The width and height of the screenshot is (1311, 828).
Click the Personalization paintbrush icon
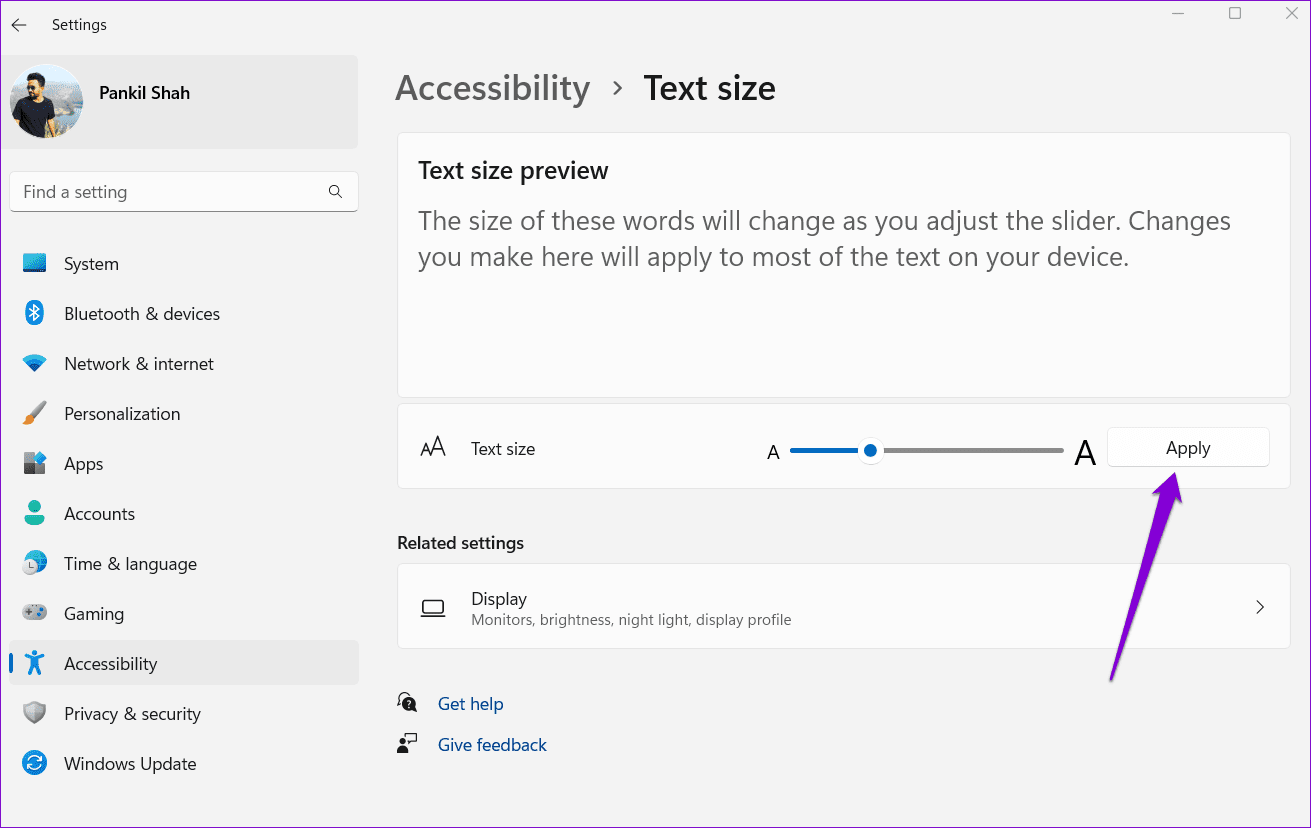click(35, 414)
